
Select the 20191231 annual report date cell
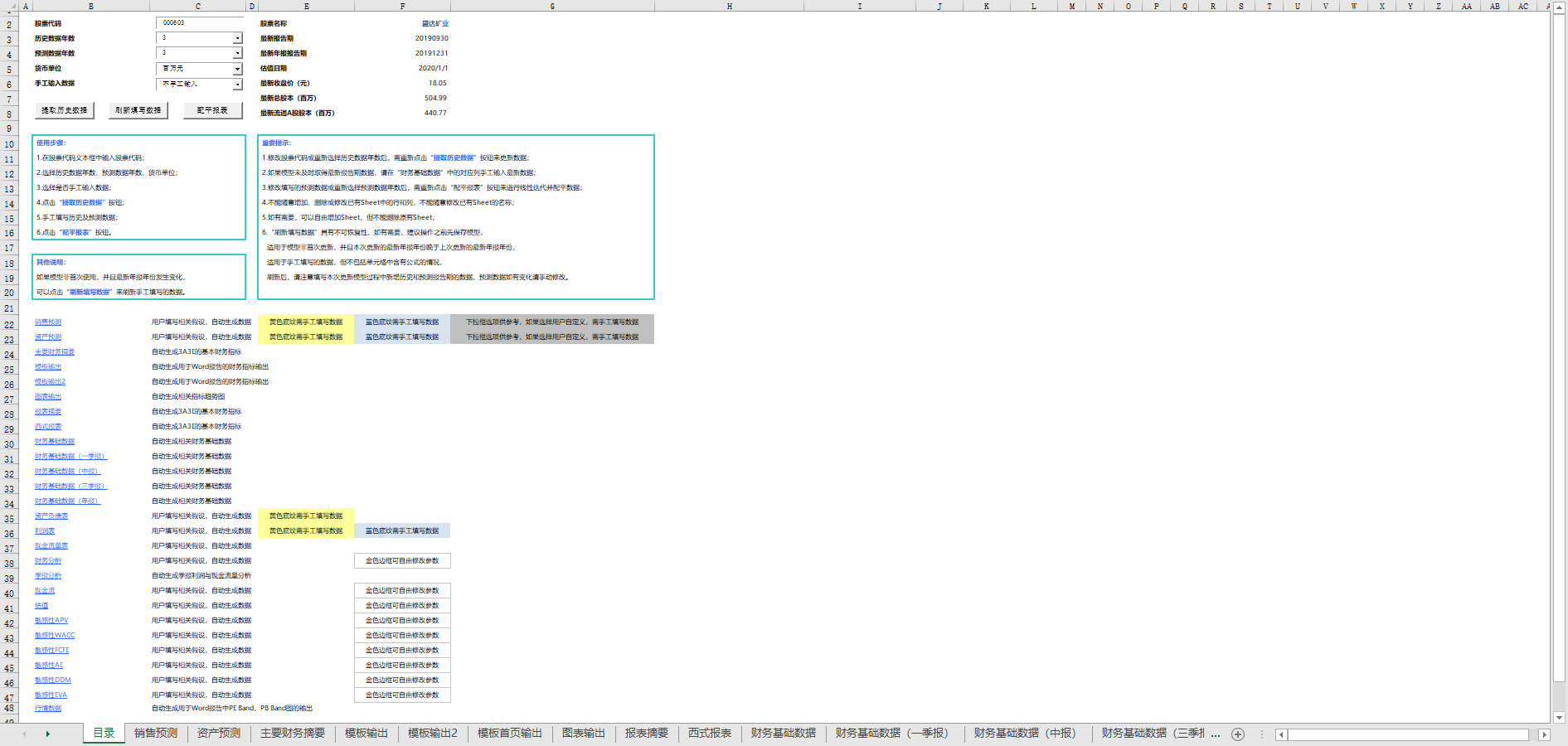[432, 53]
